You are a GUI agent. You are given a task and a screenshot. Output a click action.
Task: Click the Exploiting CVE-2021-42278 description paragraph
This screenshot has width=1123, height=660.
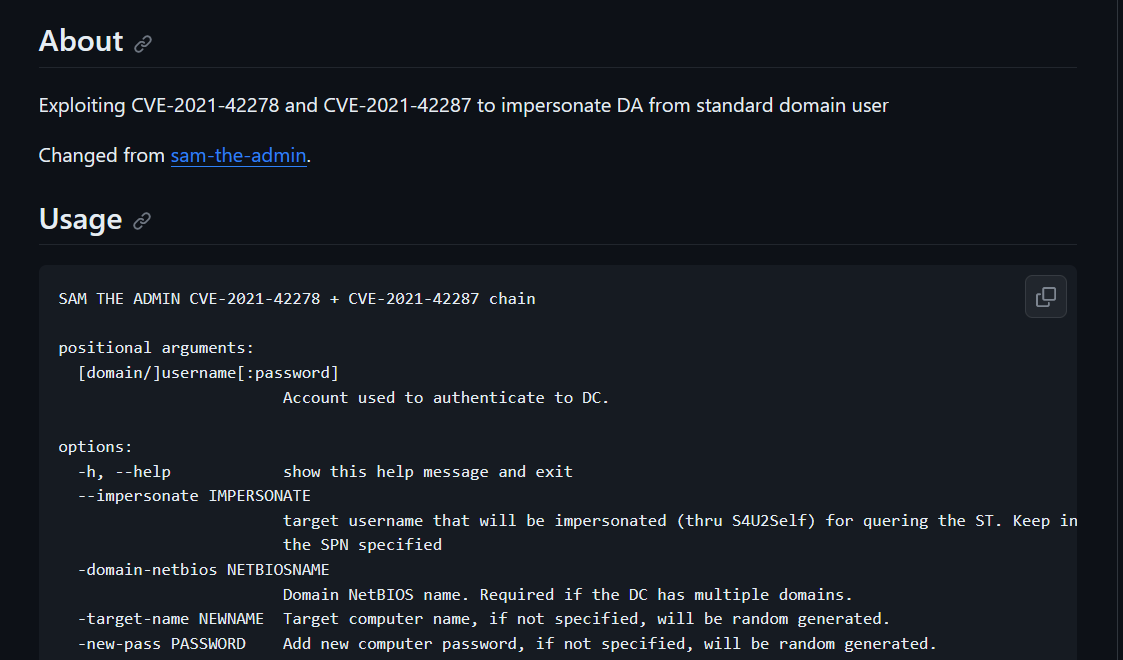tap(463, 105)
